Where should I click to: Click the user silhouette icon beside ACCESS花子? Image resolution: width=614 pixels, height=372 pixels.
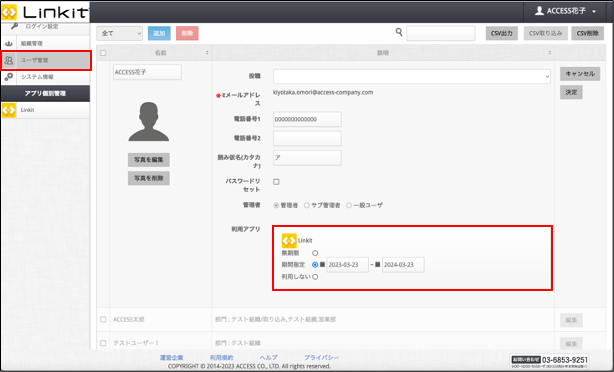(x=539, y=11)
